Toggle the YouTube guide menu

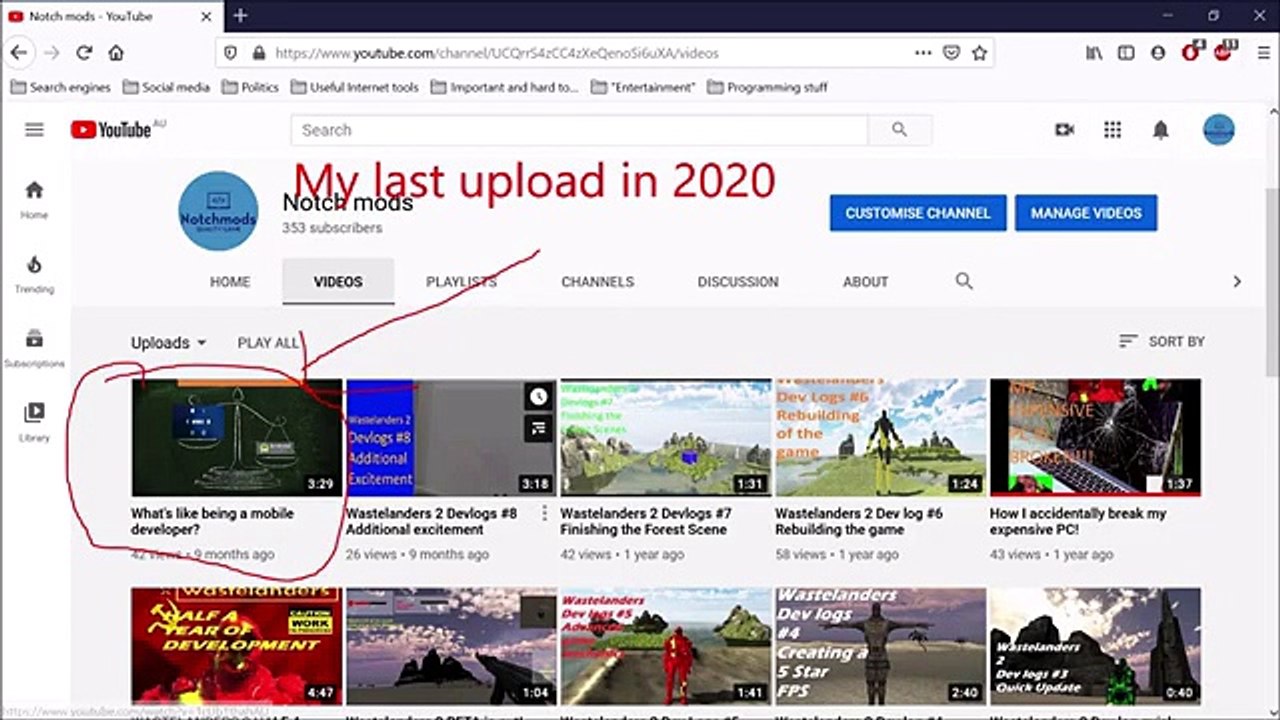tap(35, 129)
